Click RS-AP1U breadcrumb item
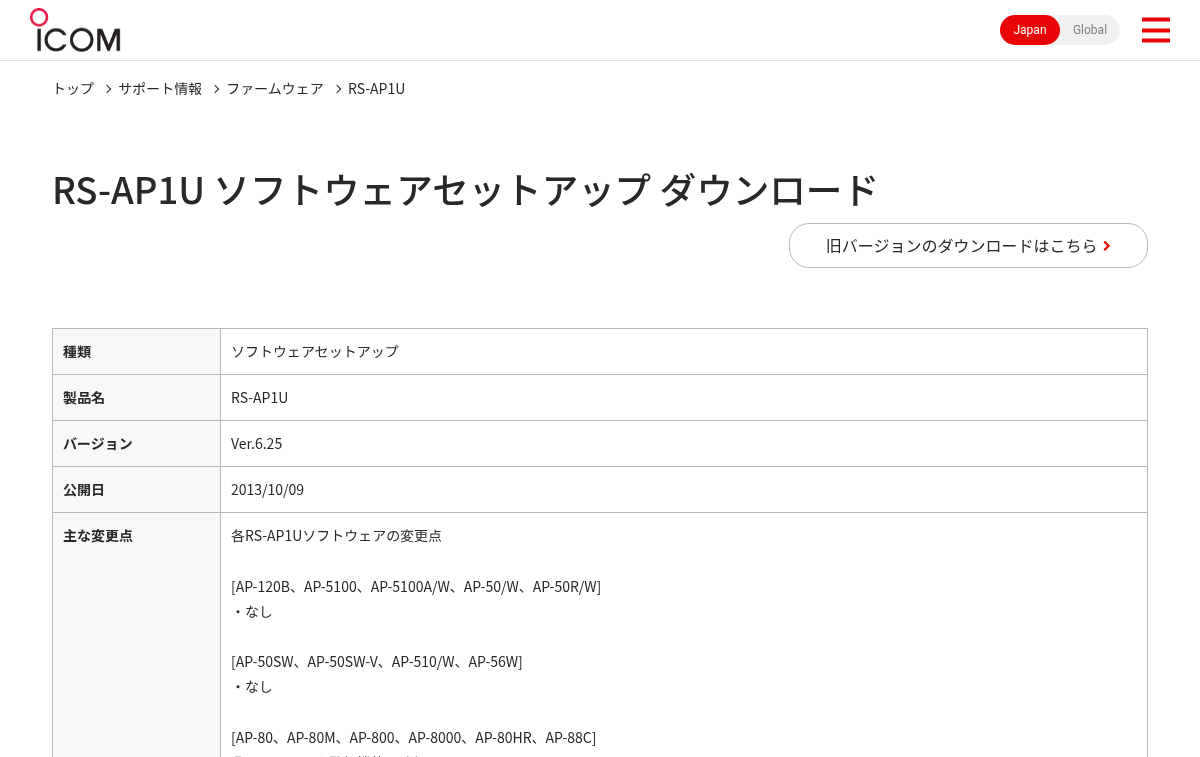The image size is (1200, 757). (376, 88)
